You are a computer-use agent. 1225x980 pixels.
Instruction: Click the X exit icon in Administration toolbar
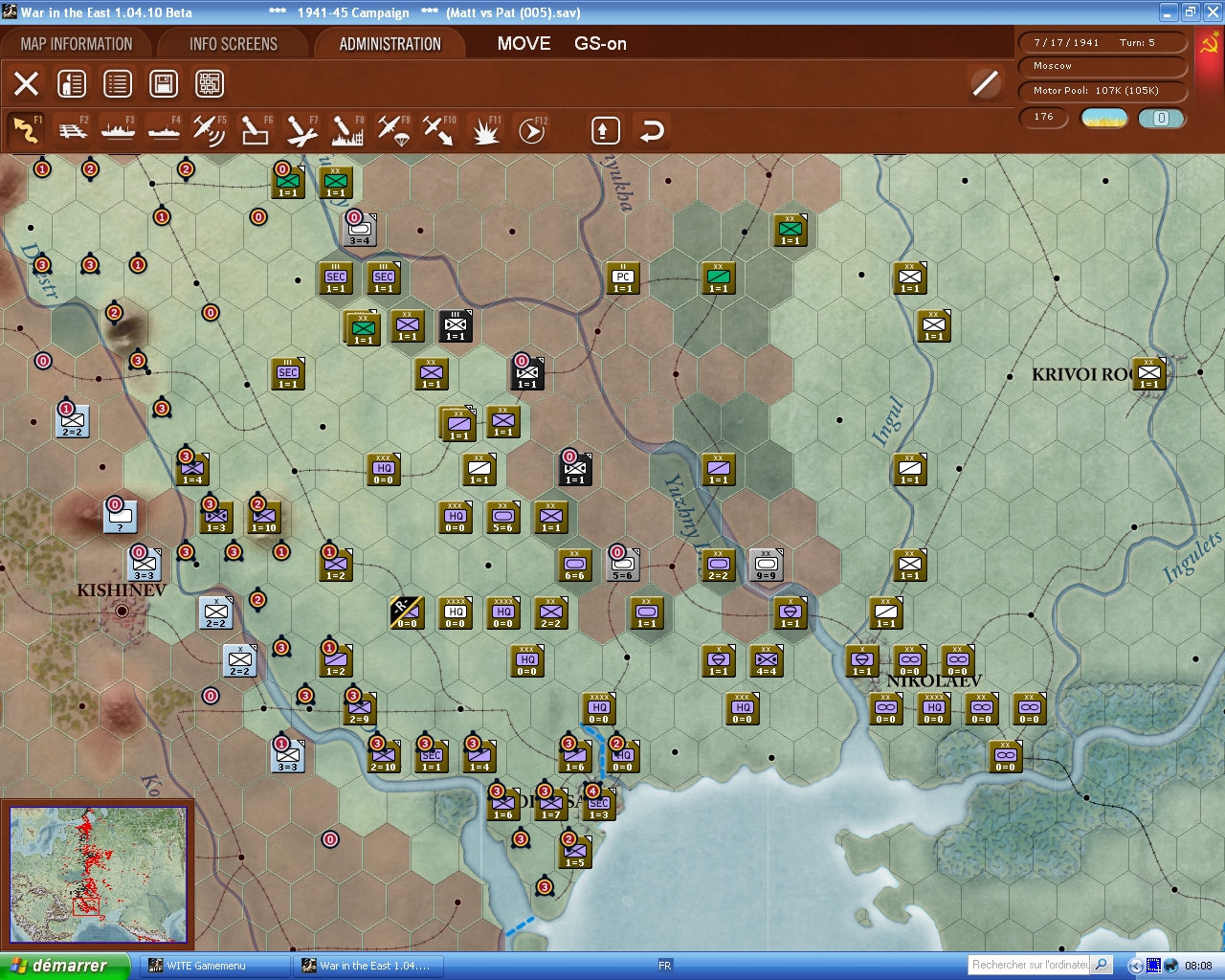(x=26, y=84)
